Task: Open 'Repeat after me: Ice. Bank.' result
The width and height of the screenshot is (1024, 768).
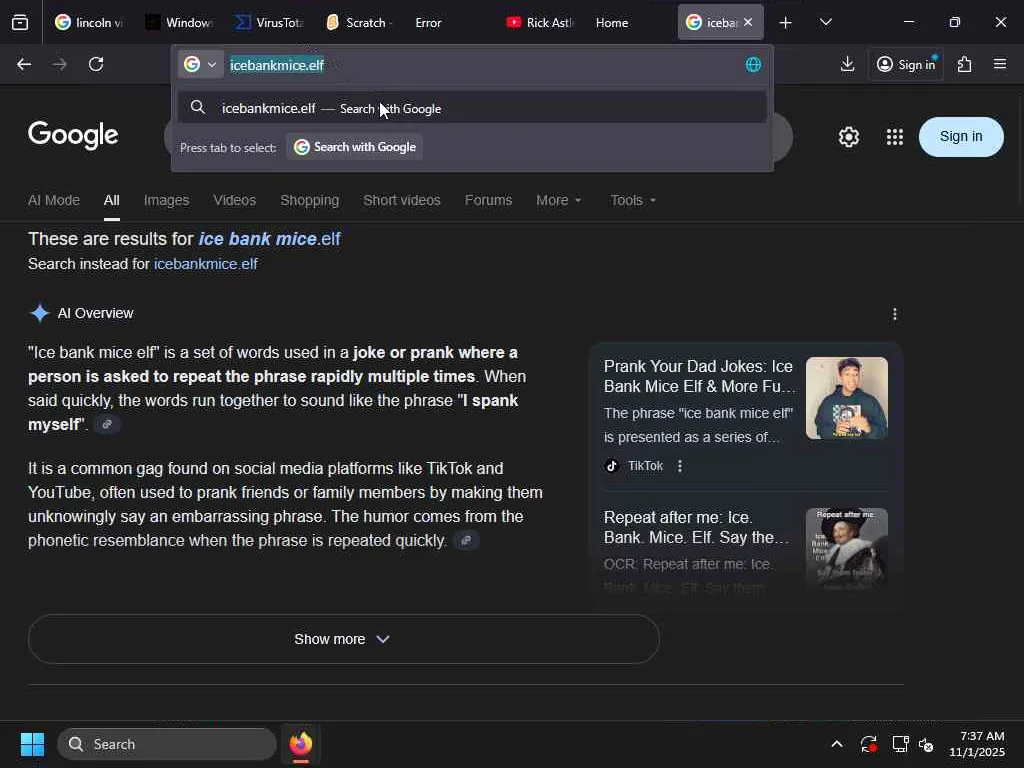Action: (x=697, y=528)
